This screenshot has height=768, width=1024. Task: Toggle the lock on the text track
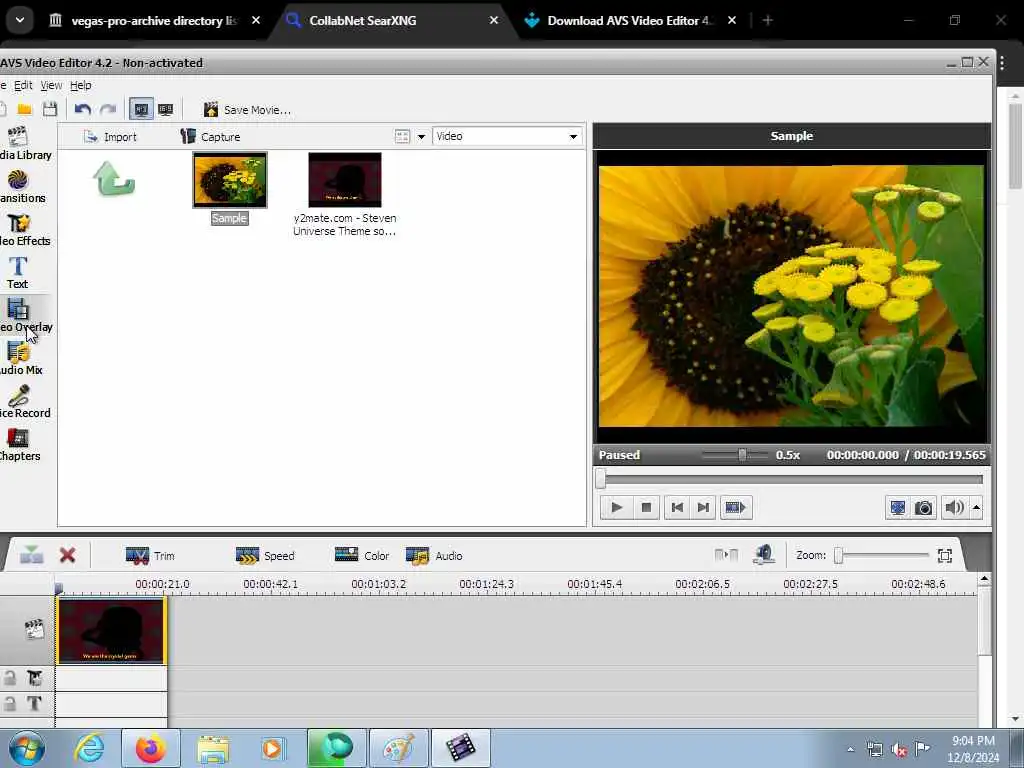pos(10,704)
